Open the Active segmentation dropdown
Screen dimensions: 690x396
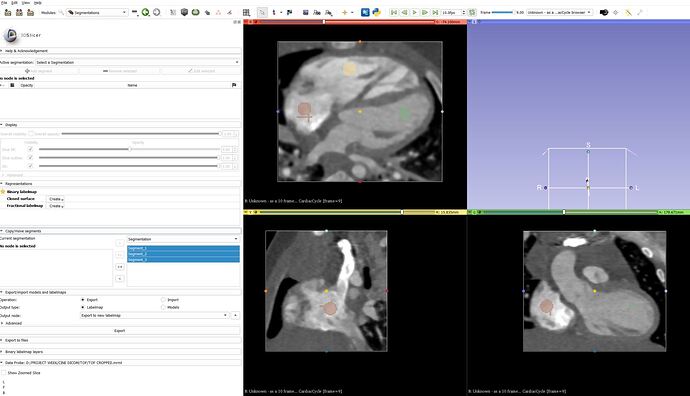(137, 62)
